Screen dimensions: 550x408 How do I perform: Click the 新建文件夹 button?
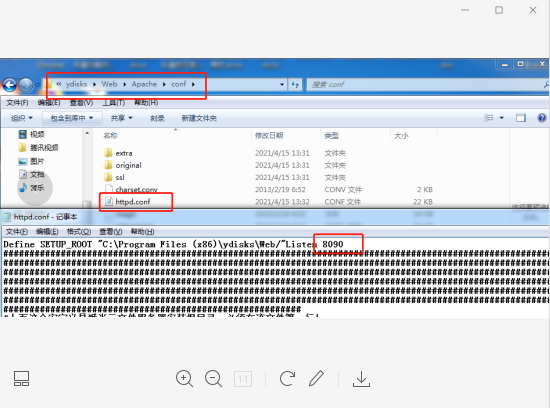click(199, 118)
